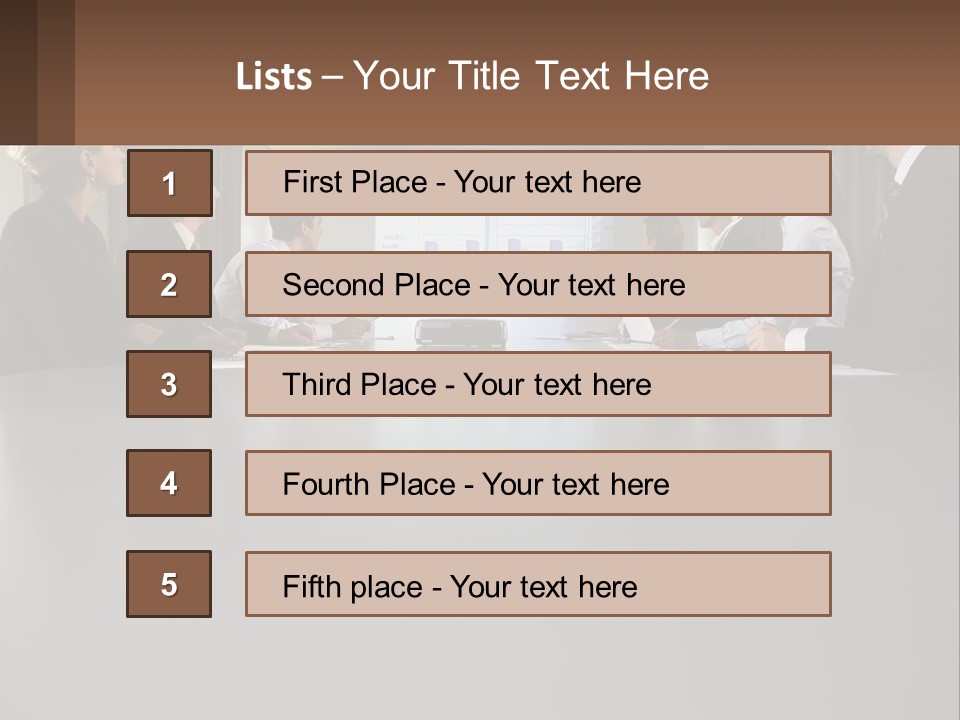Click the bold word Lists in title

[x=274, y=77]
